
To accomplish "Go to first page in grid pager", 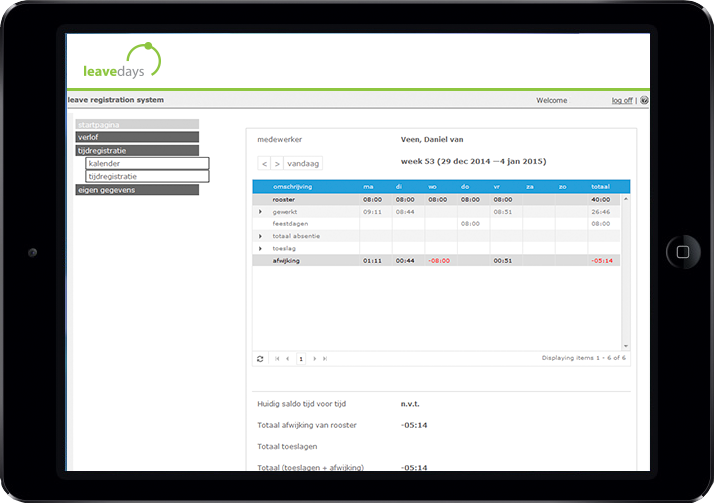I will (277, 359).
